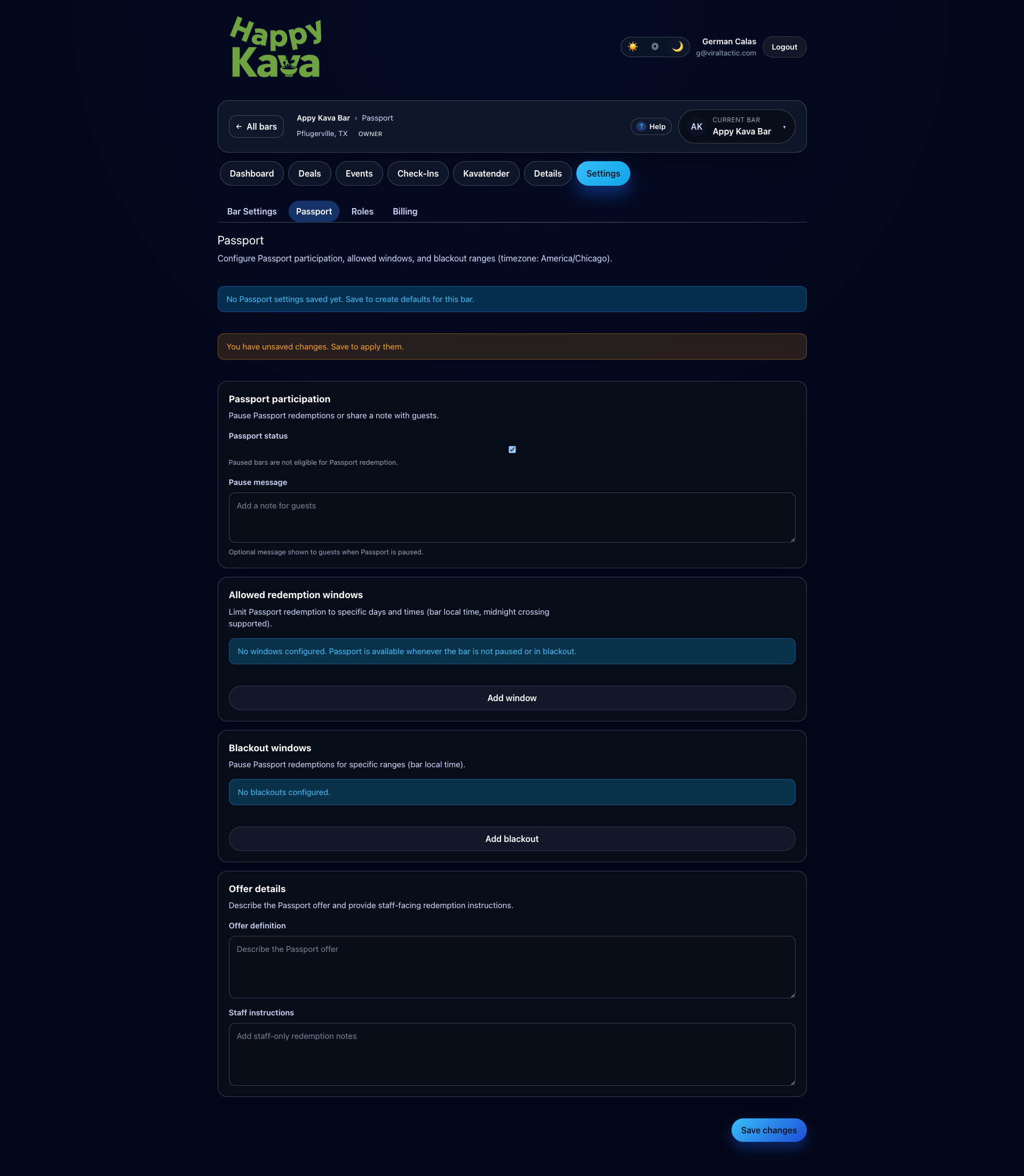Click the OWNER role badge

point(370,134)
